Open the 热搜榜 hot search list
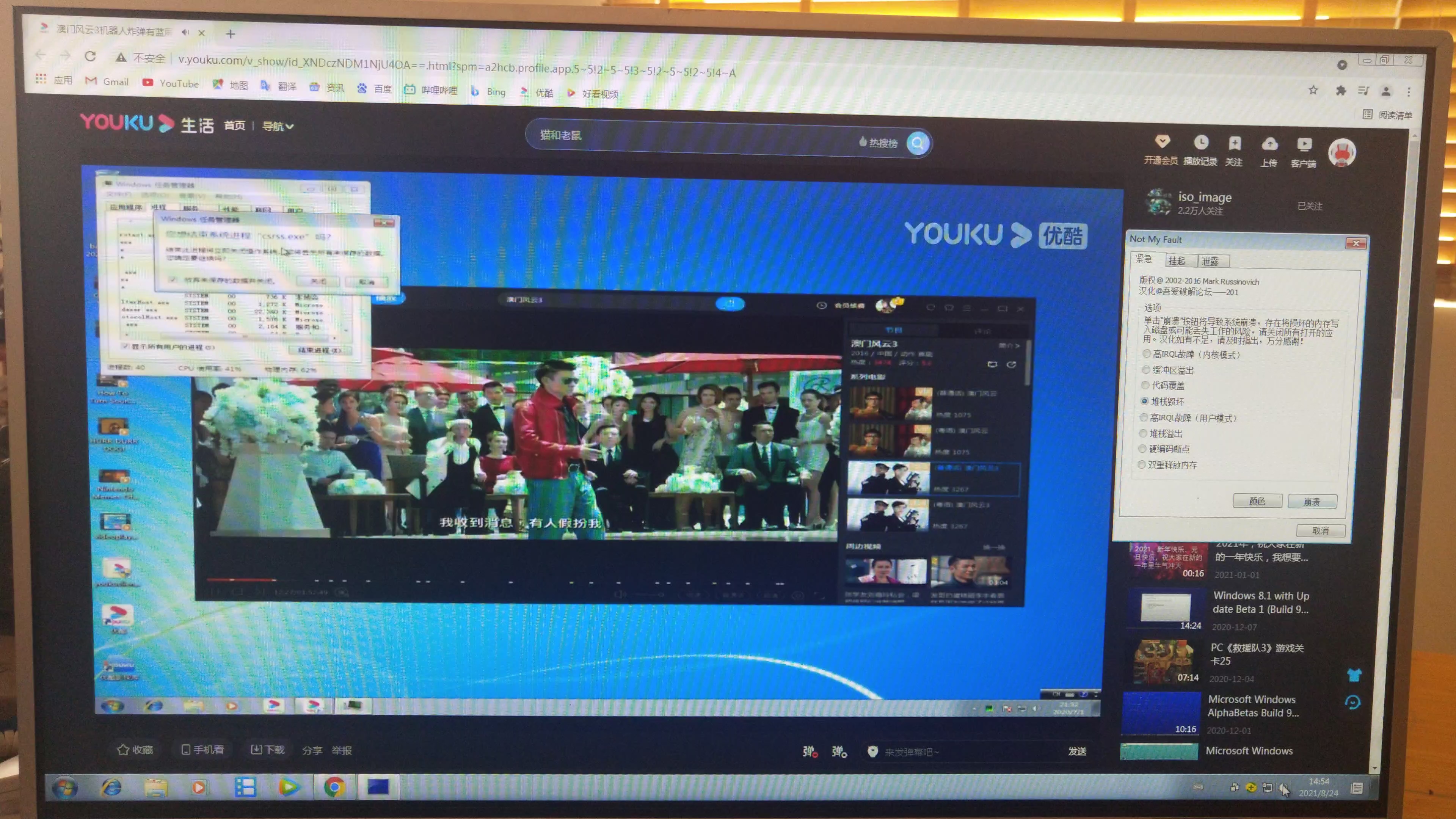The width and height of the screenshot is (1456, 819). tap(878, 143)
